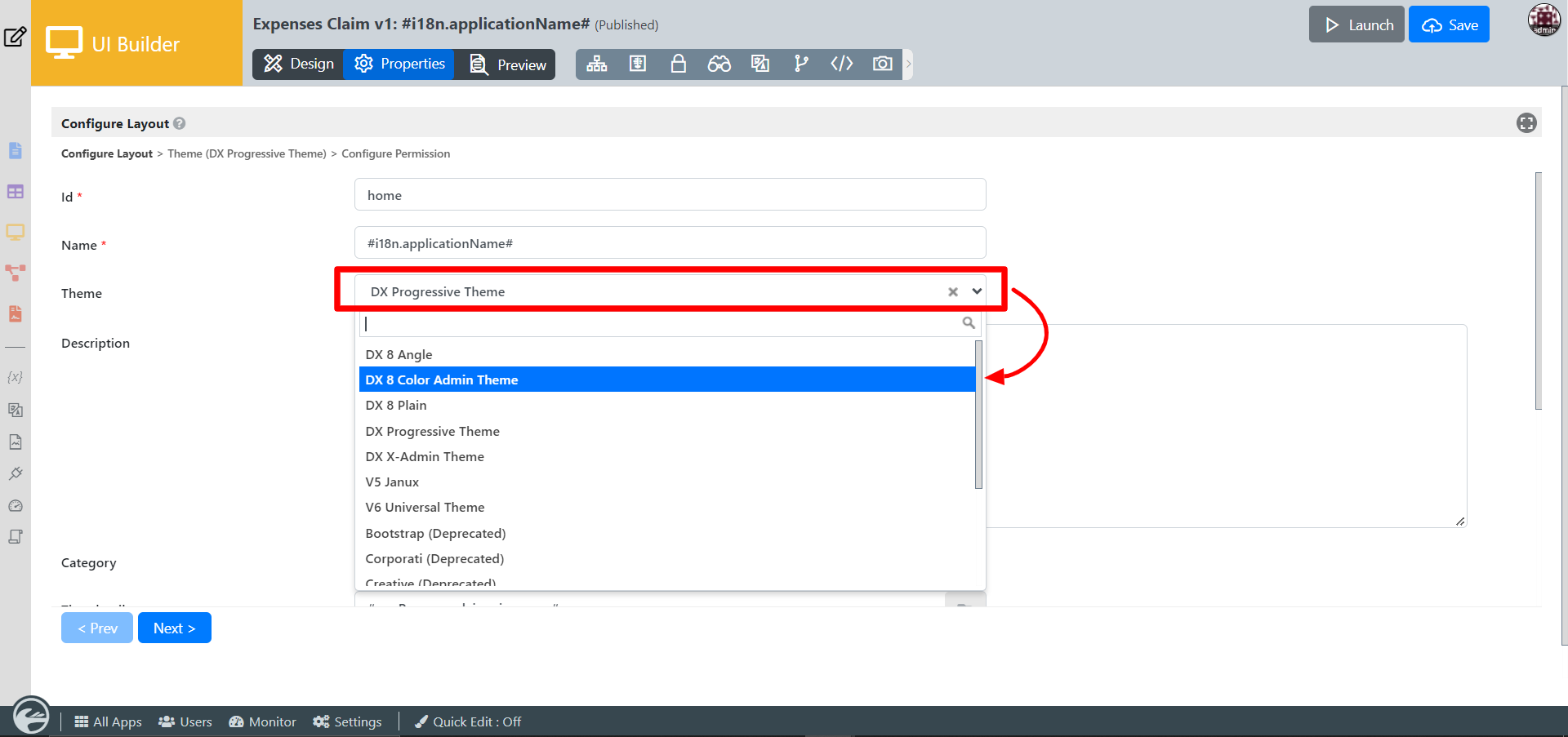Click the help icon beside Configure Layout
The image size is (1568, 737).
(x=180, y=123)
